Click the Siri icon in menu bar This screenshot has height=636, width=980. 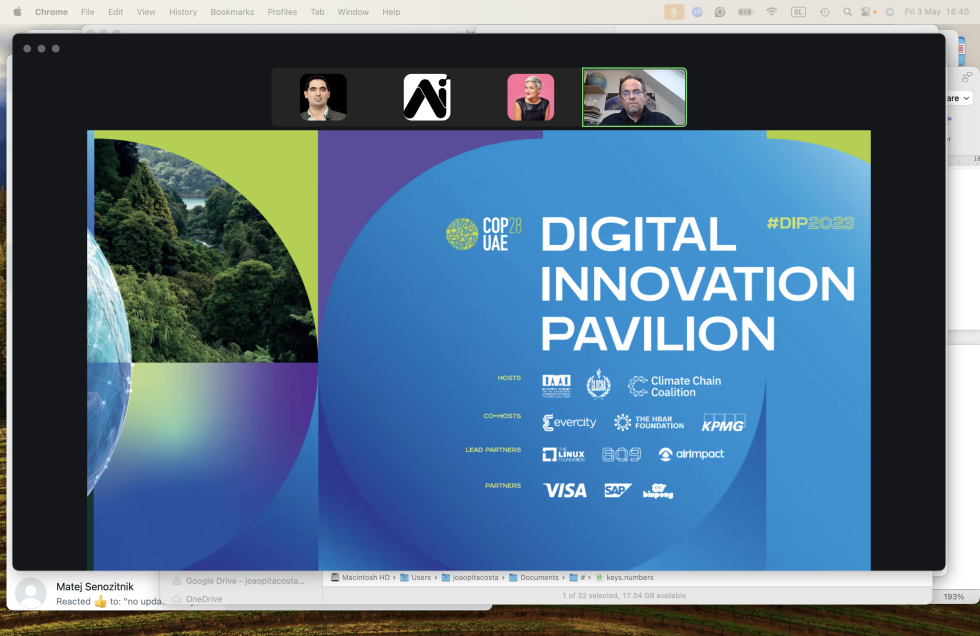click(889, 12)
